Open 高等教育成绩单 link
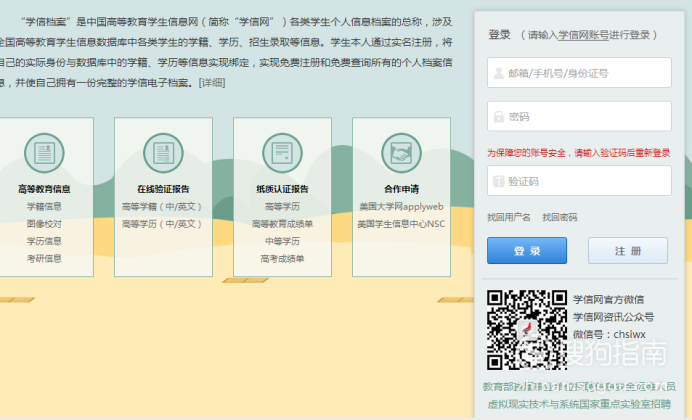 282,224
